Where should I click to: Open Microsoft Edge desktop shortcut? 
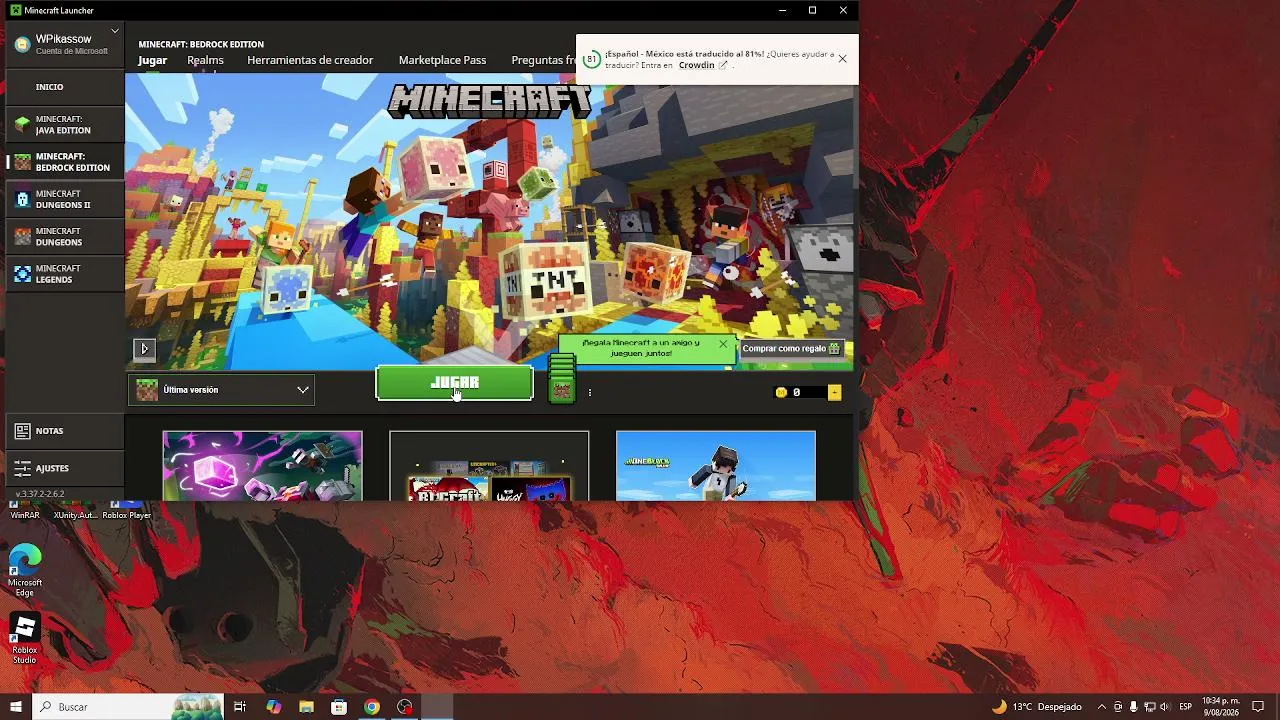point(25,571)
